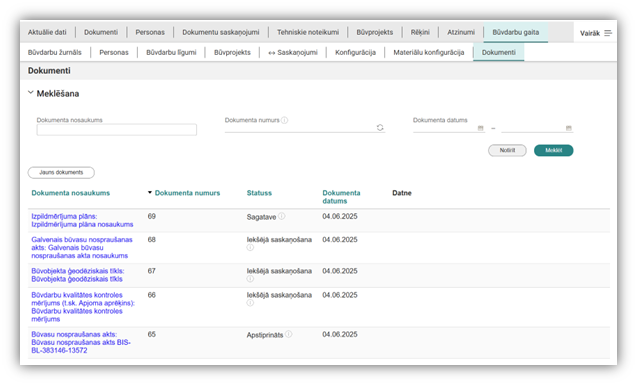637x385 pixels.
Task: Click the info icon for document 68 status
Action: point(250,247)
